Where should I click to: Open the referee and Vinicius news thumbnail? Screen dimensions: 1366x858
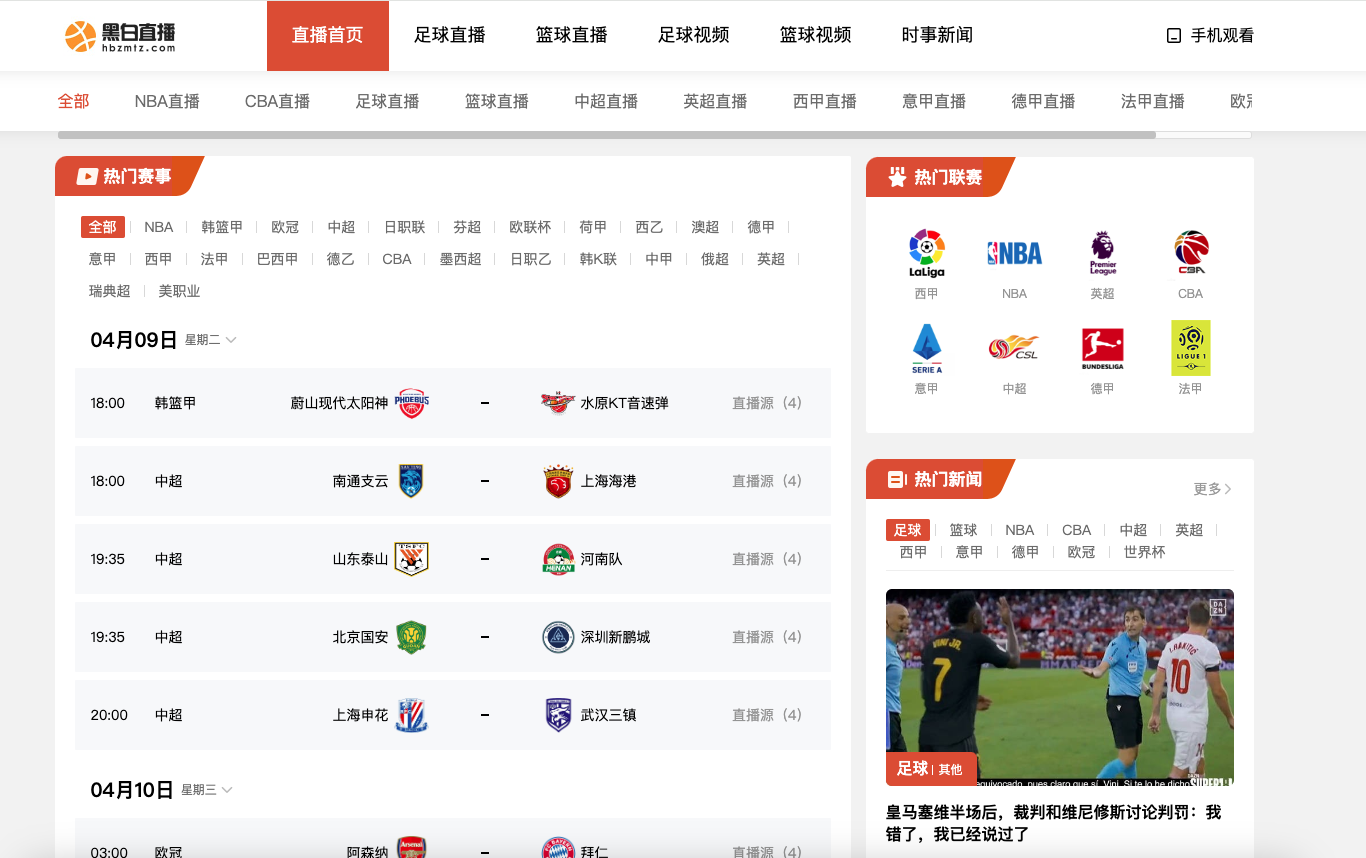pos(1060,687)
